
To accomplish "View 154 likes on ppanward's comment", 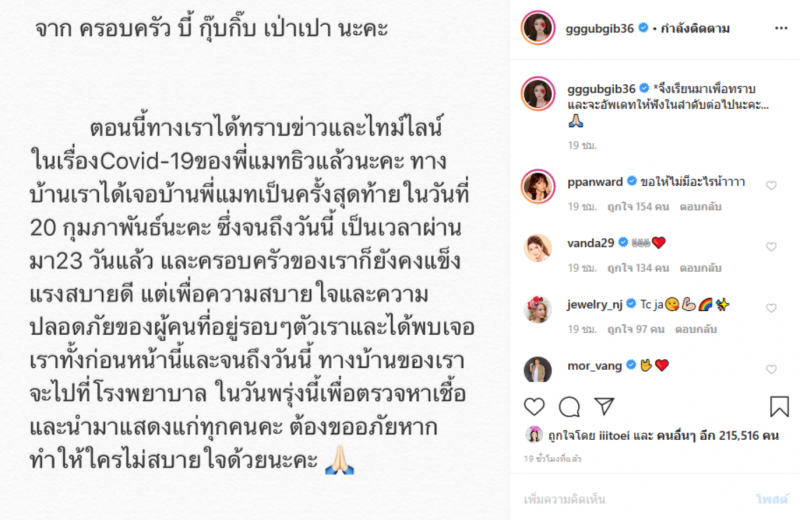I will tap(638, 207).
